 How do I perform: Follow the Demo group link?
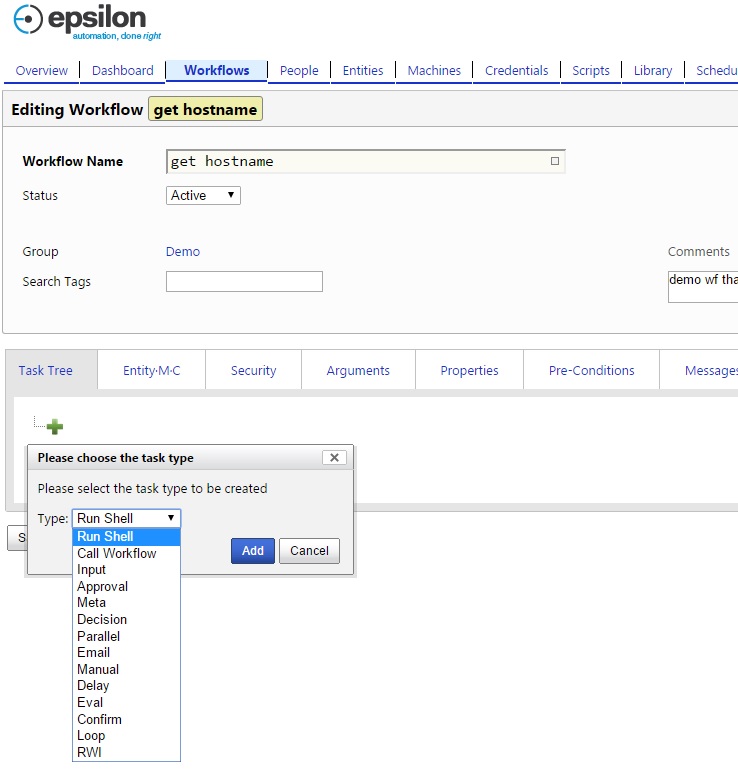click(x=183, y=252)
